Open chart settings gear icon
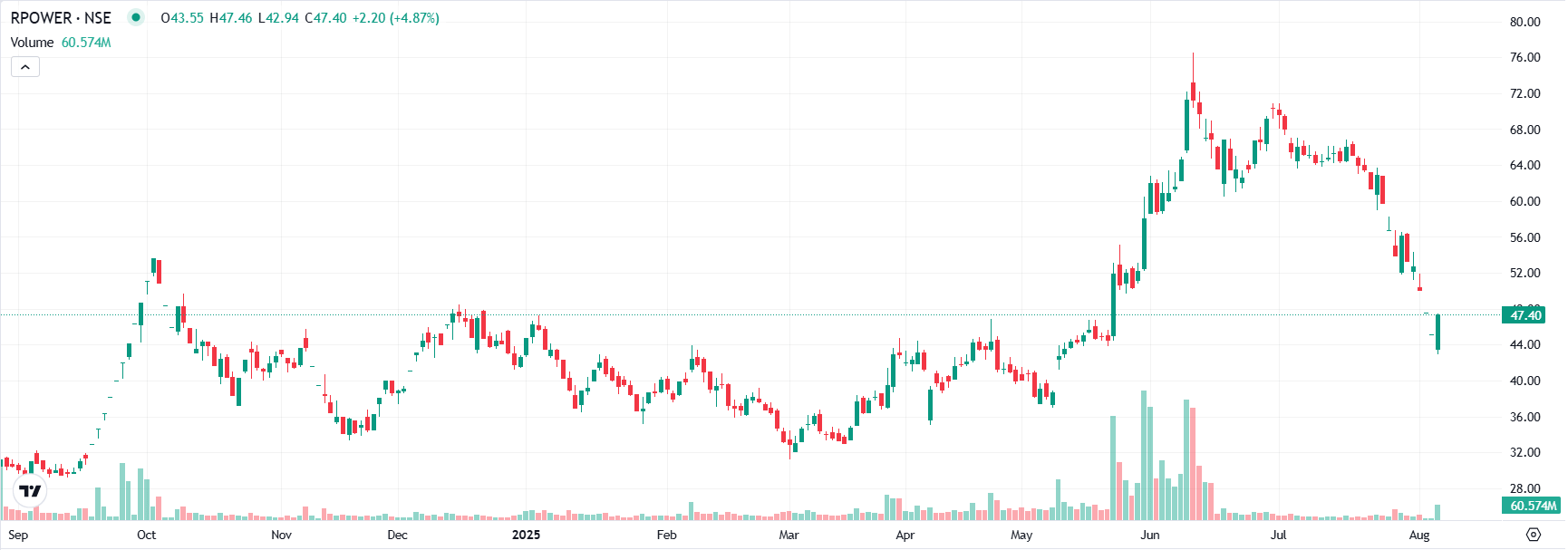The width and height of the screenshot is (1568, 550). click(1534, 535)
